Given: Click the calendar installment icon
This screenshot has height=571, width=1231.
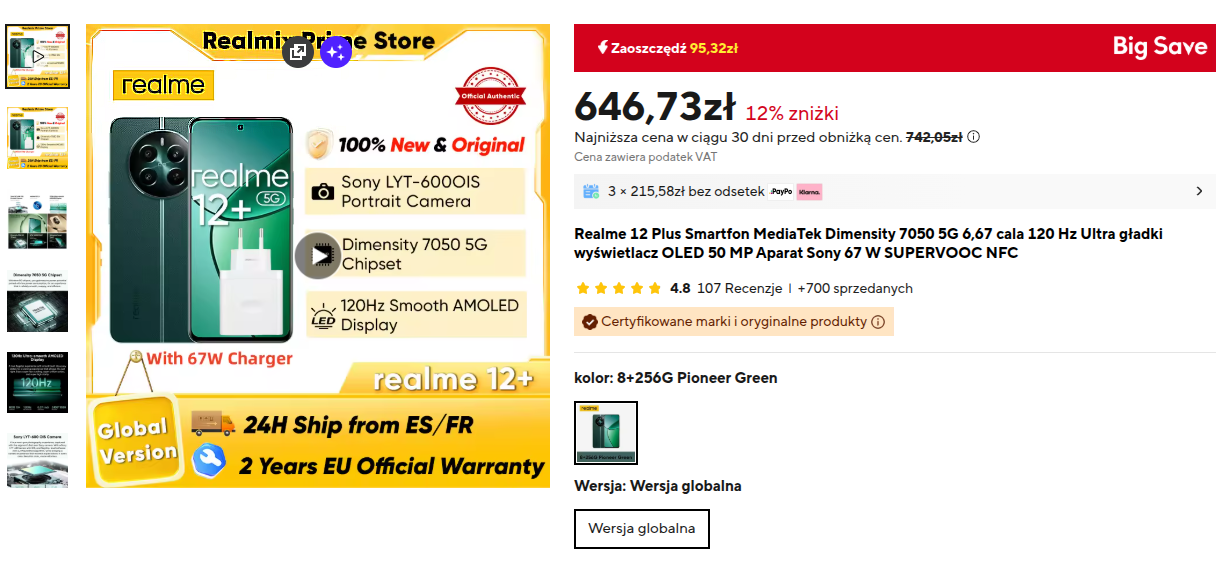Looking at the screenshot, I should coord(591,191).
